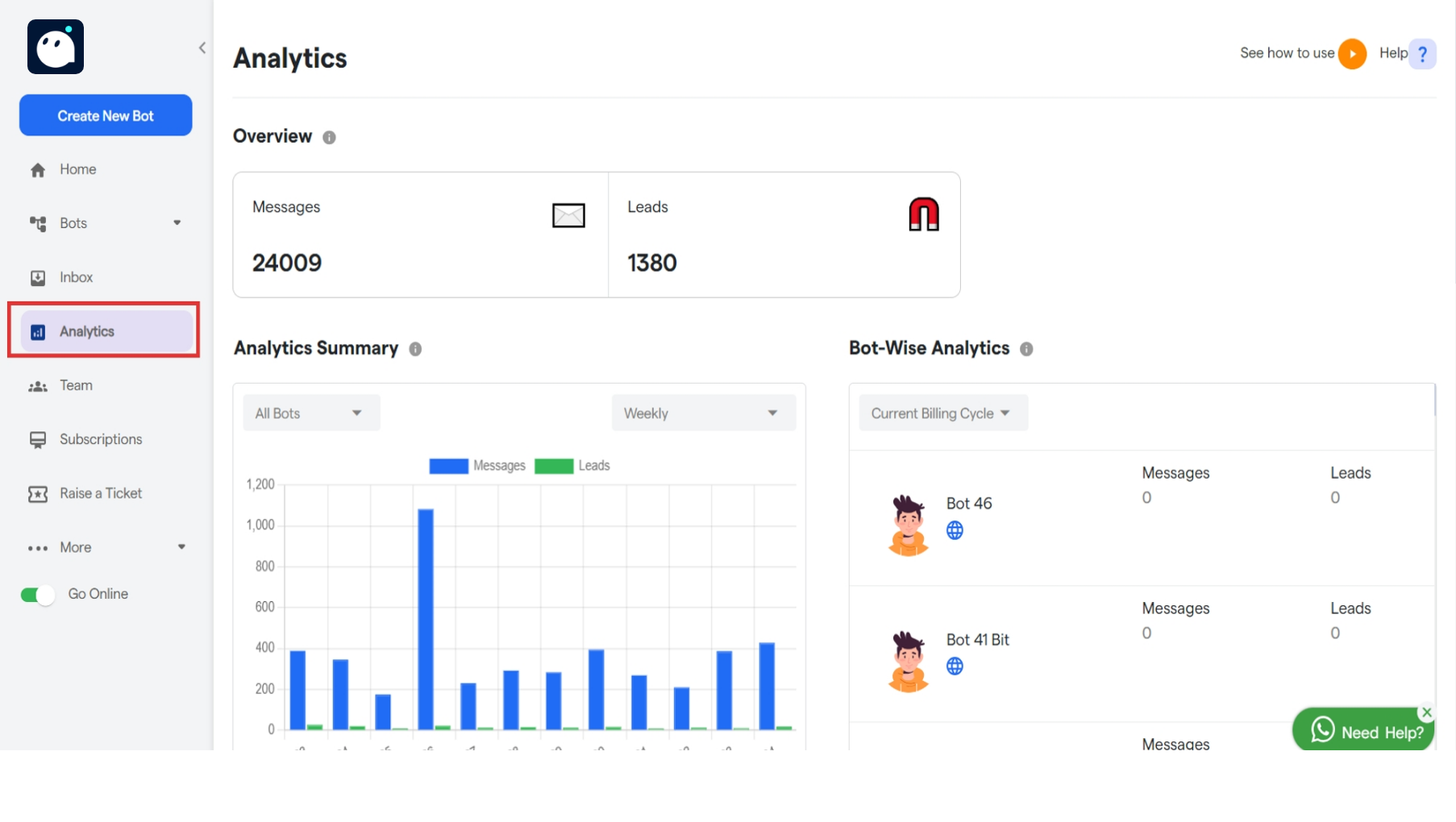Expand the More menu entry

74,547
